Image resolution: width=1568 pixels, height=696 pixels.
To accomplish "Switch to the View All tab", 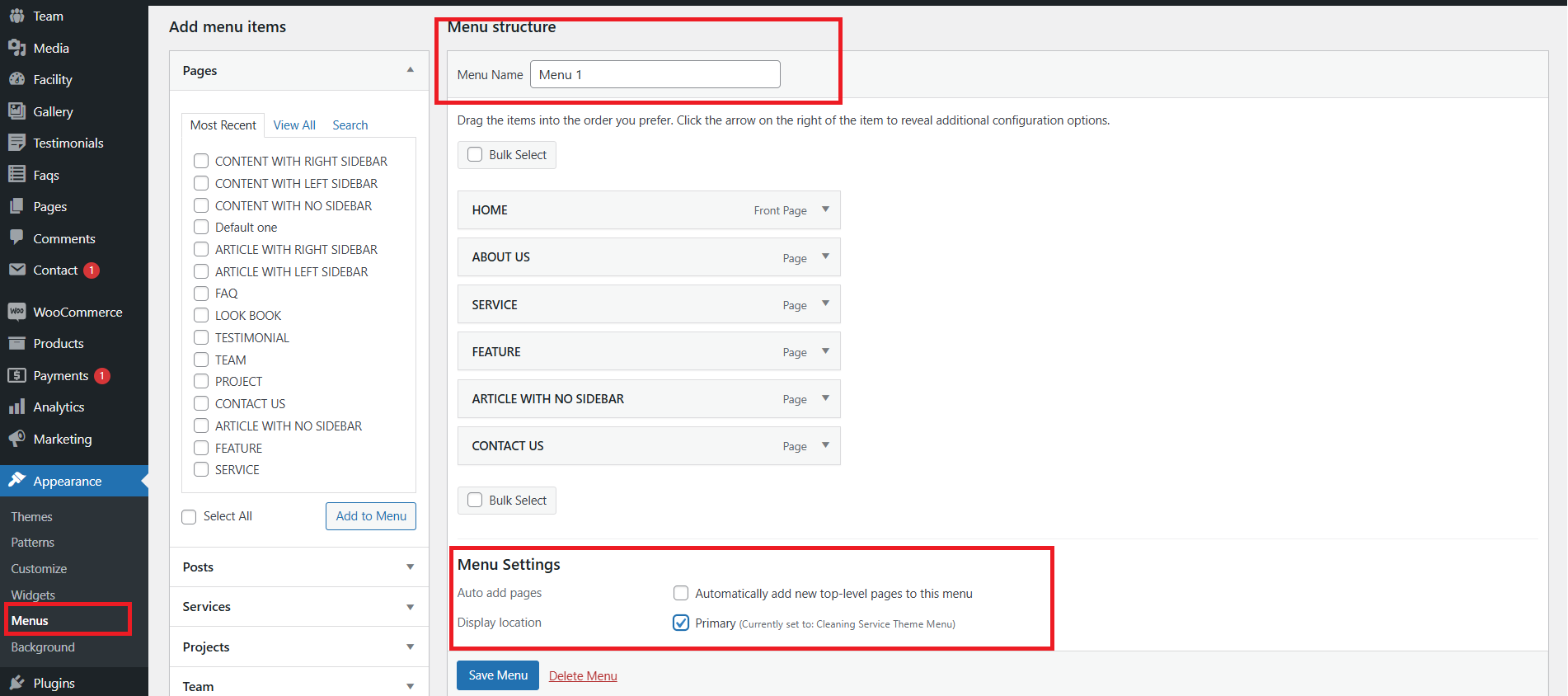I will coord(294,125).
